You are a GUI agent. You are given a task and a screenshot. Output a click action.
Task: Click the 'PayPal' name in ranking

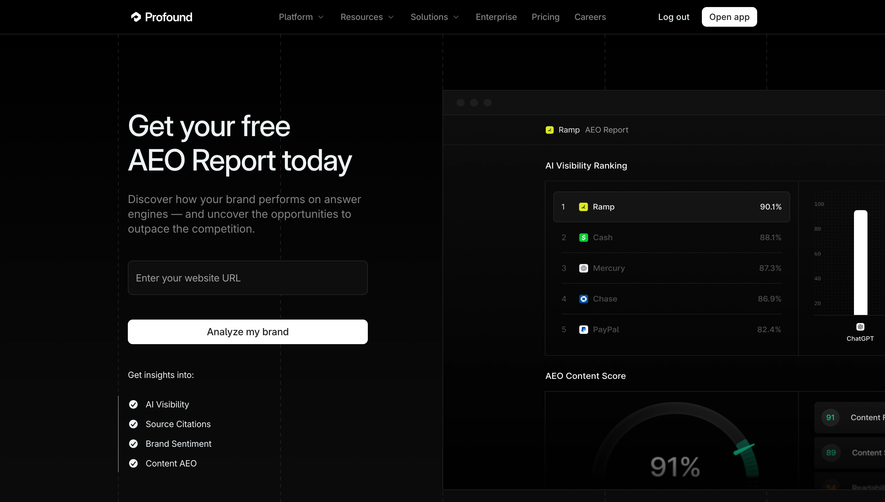pos(606,330)
